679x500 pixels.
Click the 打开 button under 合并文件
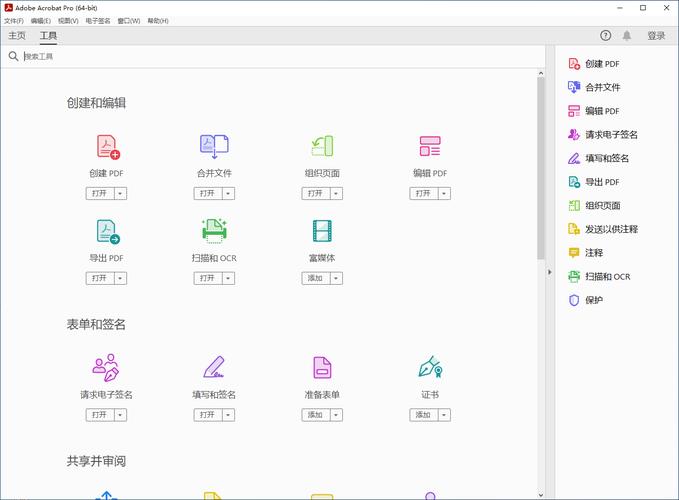pos(208,194)
